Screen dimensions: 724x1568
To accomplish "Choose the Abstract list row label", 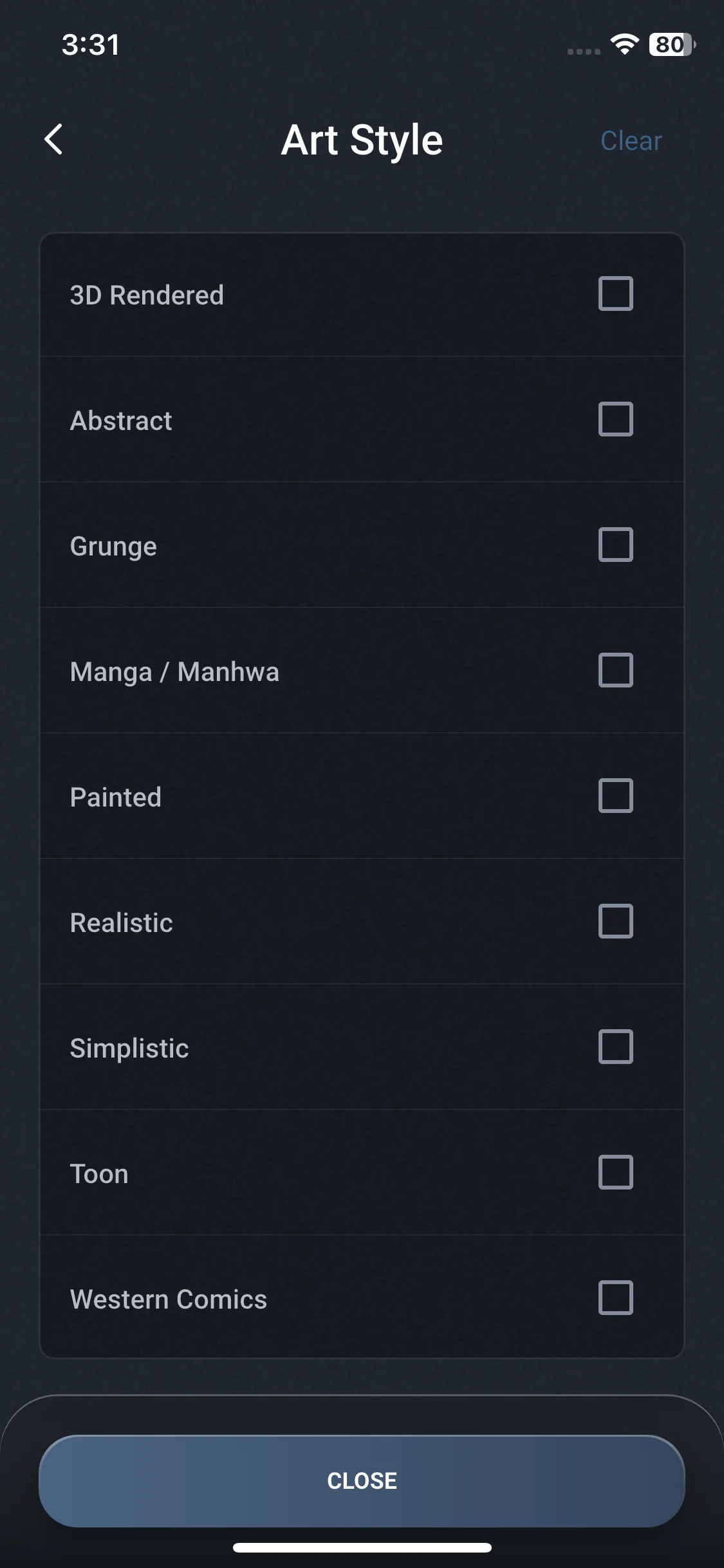I will [121, 421].
